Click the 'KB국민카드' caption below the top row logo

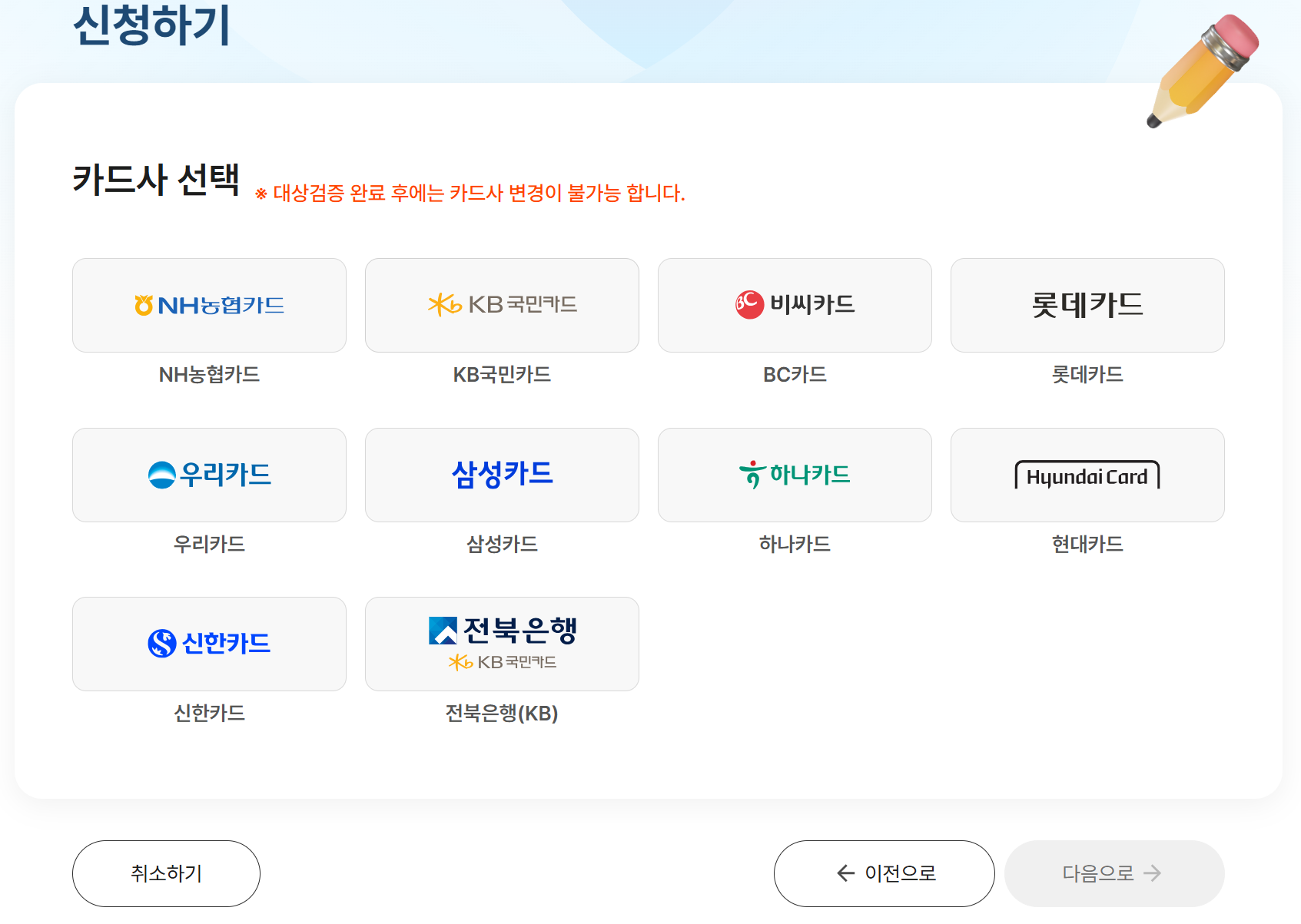click(502, 375)
